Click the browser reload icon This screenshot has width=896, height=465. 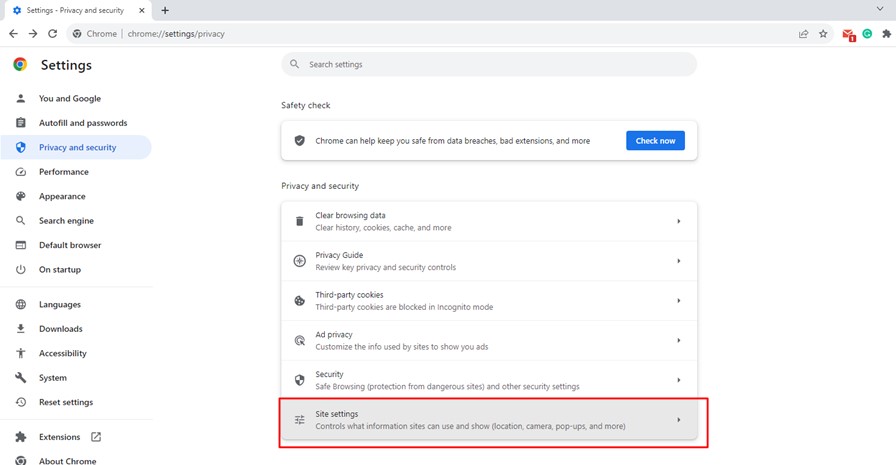[53, 33]
